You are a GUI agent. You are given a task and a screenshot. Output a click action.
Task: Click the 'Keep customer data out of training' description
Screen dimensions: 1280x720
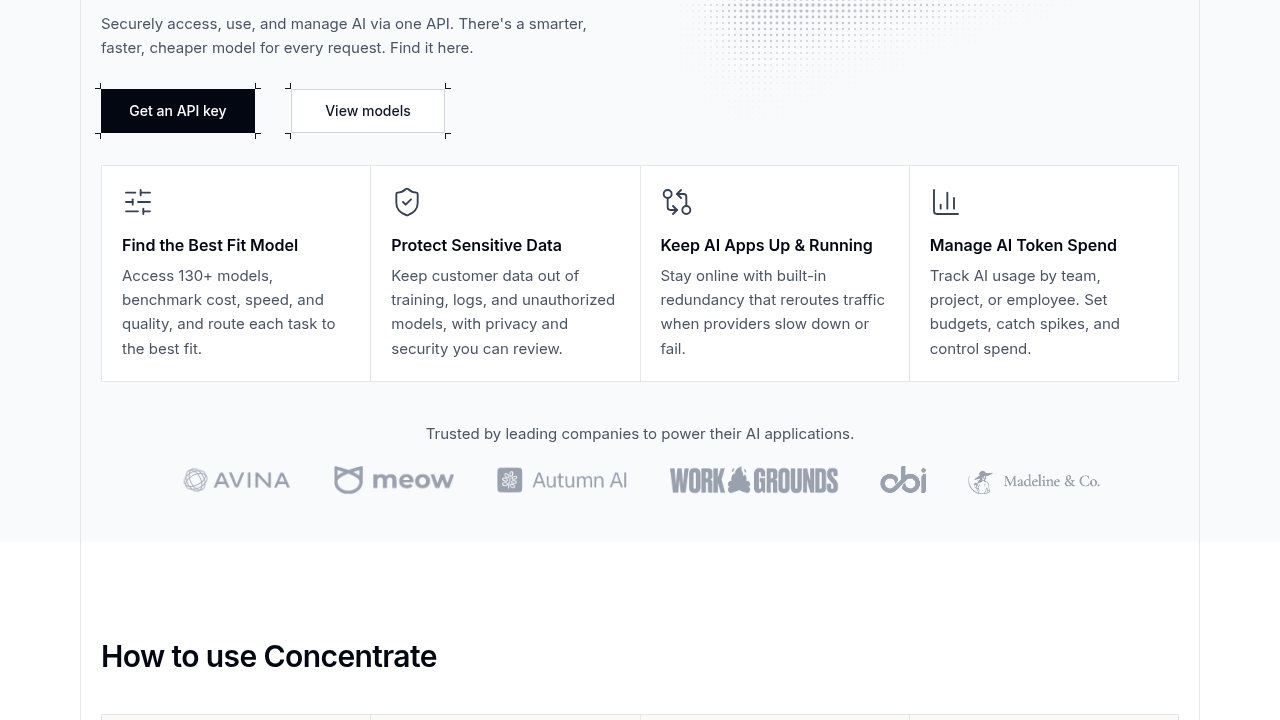tap(503, 312)
